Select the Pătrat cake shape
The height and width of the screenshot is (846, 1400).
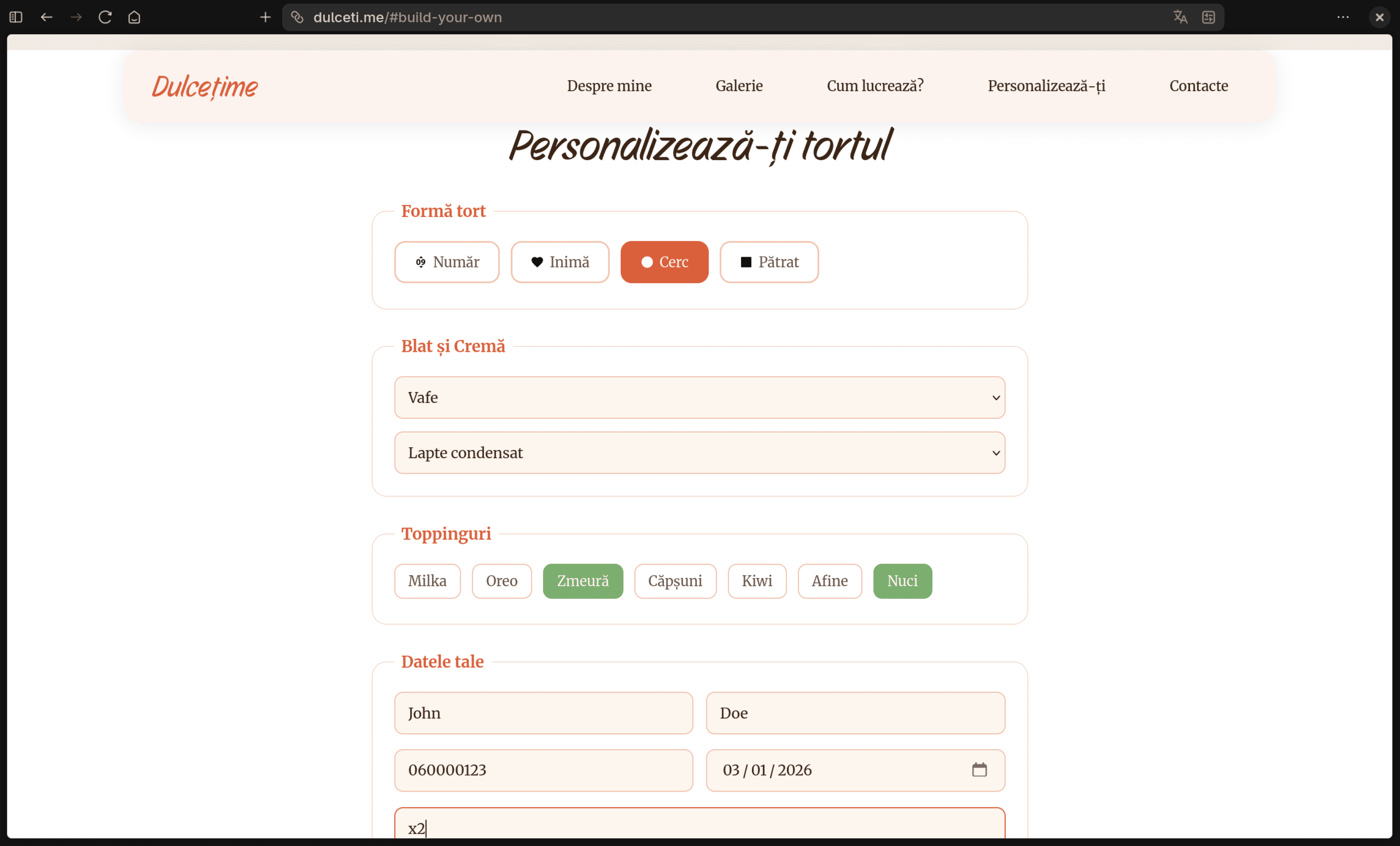click(x=769, y=262)
